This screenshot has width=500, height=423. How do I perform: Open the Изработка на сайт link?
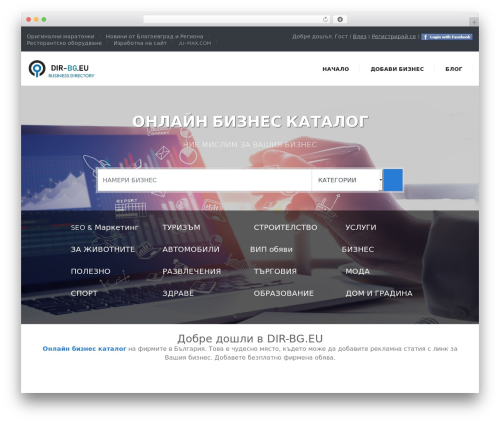(x=140, y=43)
